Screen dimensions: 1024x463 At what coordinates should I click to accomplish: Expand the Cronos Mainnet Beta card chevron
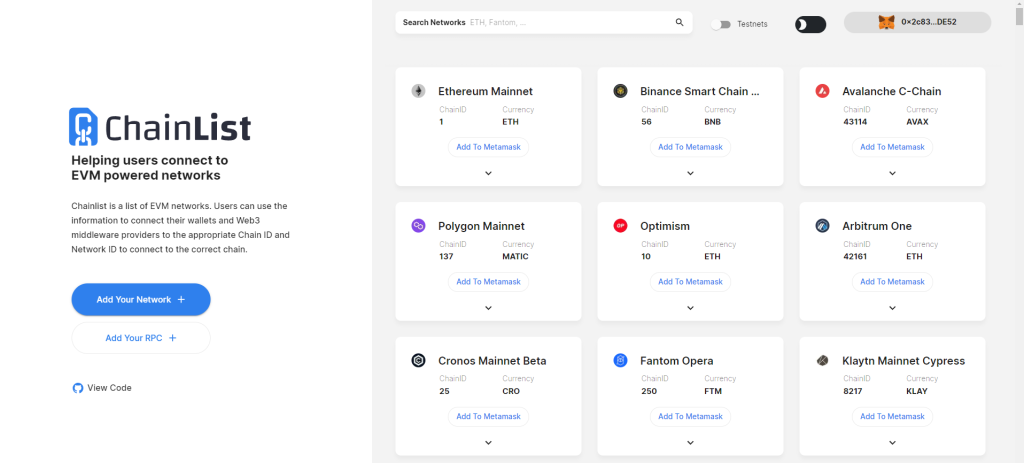[488, 442]
